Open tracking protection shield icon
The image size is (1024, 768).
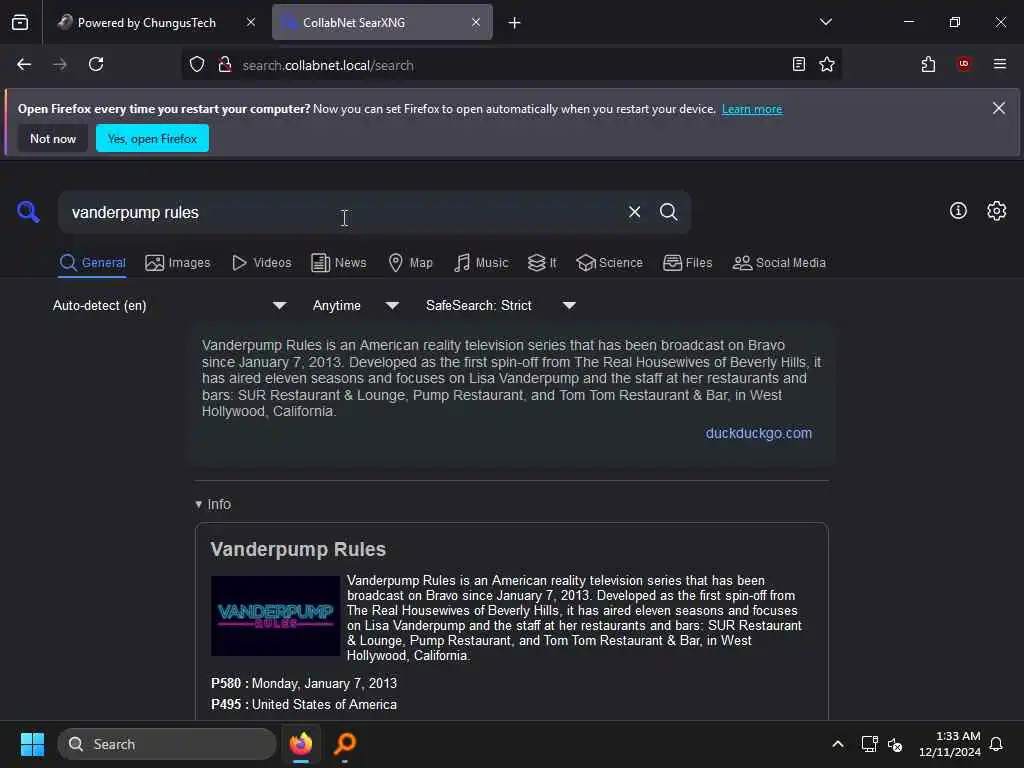(197, 65)
